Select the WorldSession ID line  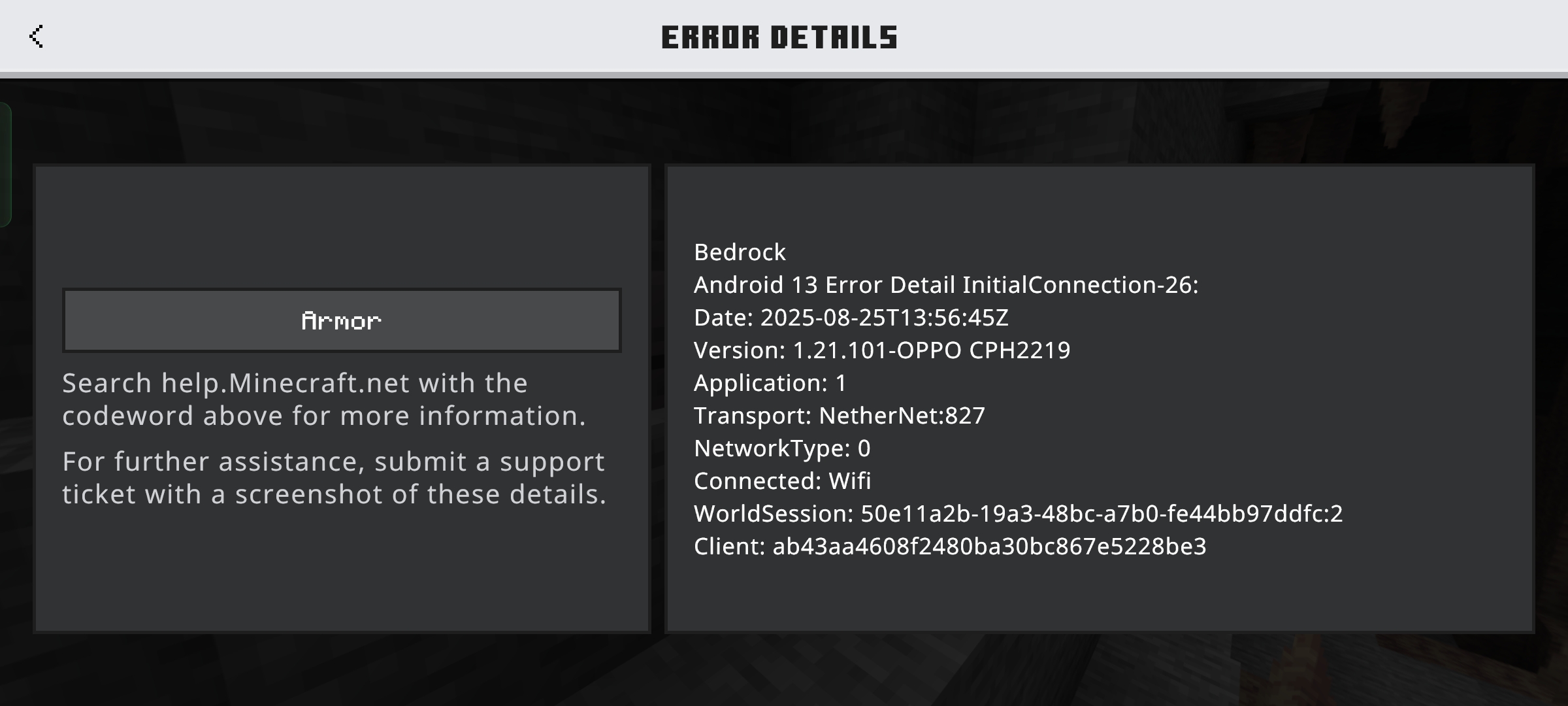click(1019, 514)
